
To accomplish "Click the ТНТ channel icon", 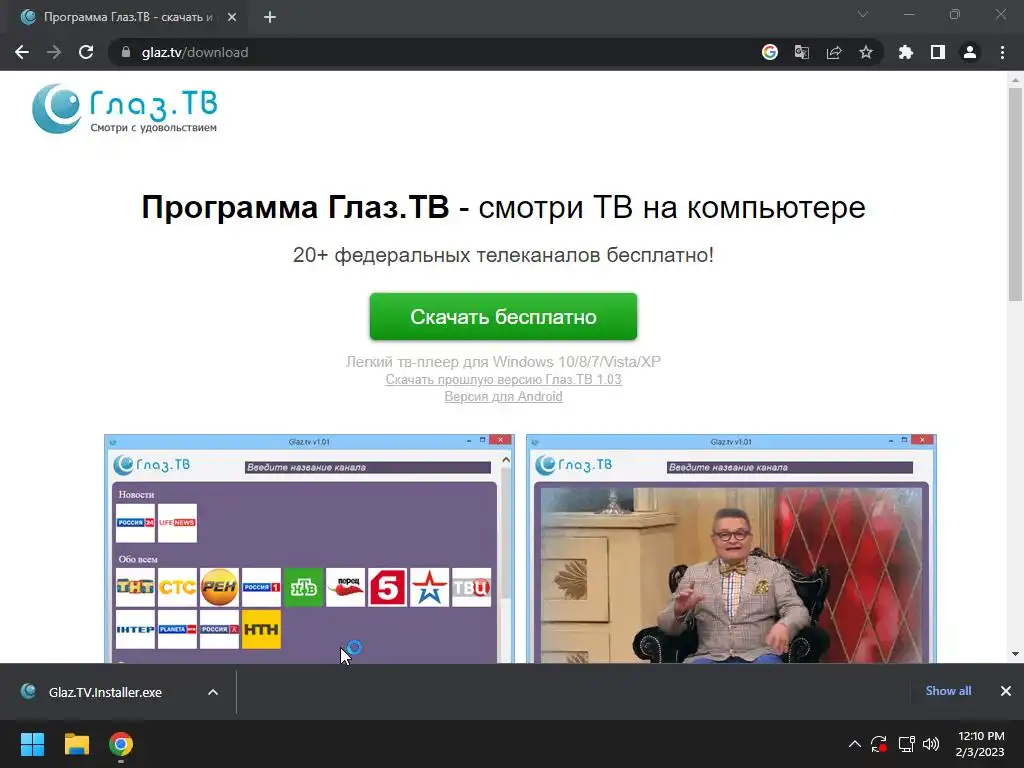I will point(135,587).
